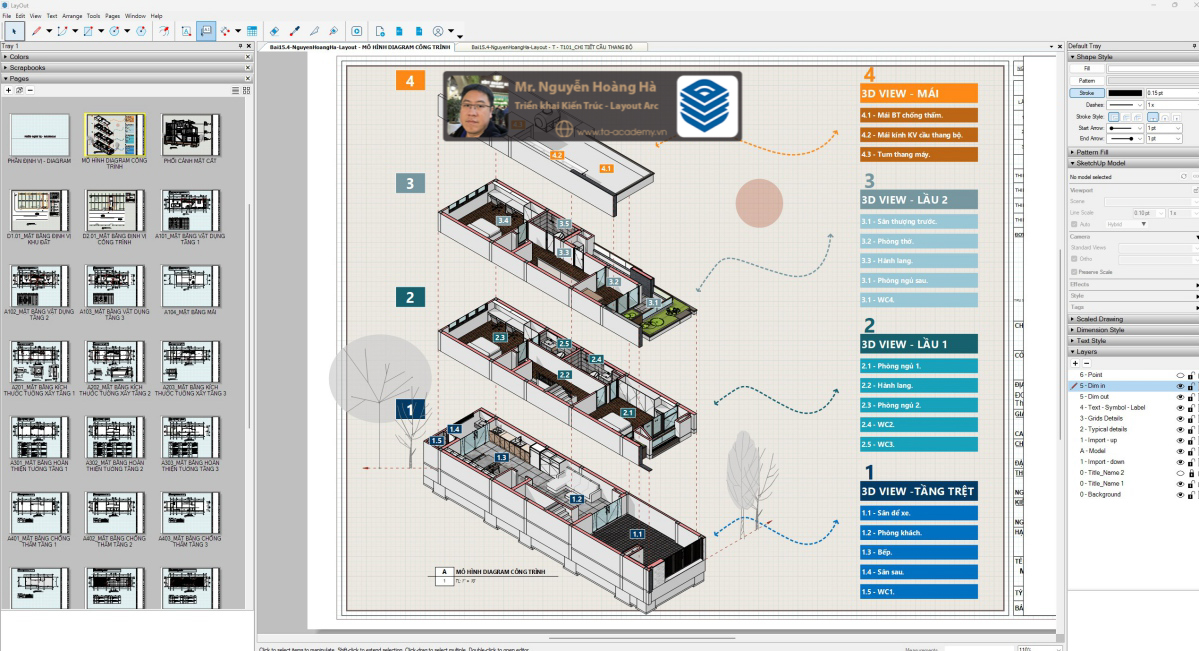Viewport: 1199px width, 651px height.
Task: Lock the 5 - Dim in layer
Action: point(1190,385)
